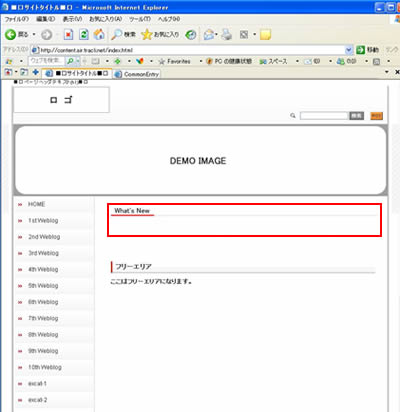400x412 pixels.
Task: Expand the address bar dropdown arrow
Action: click(x=349, y=50)
